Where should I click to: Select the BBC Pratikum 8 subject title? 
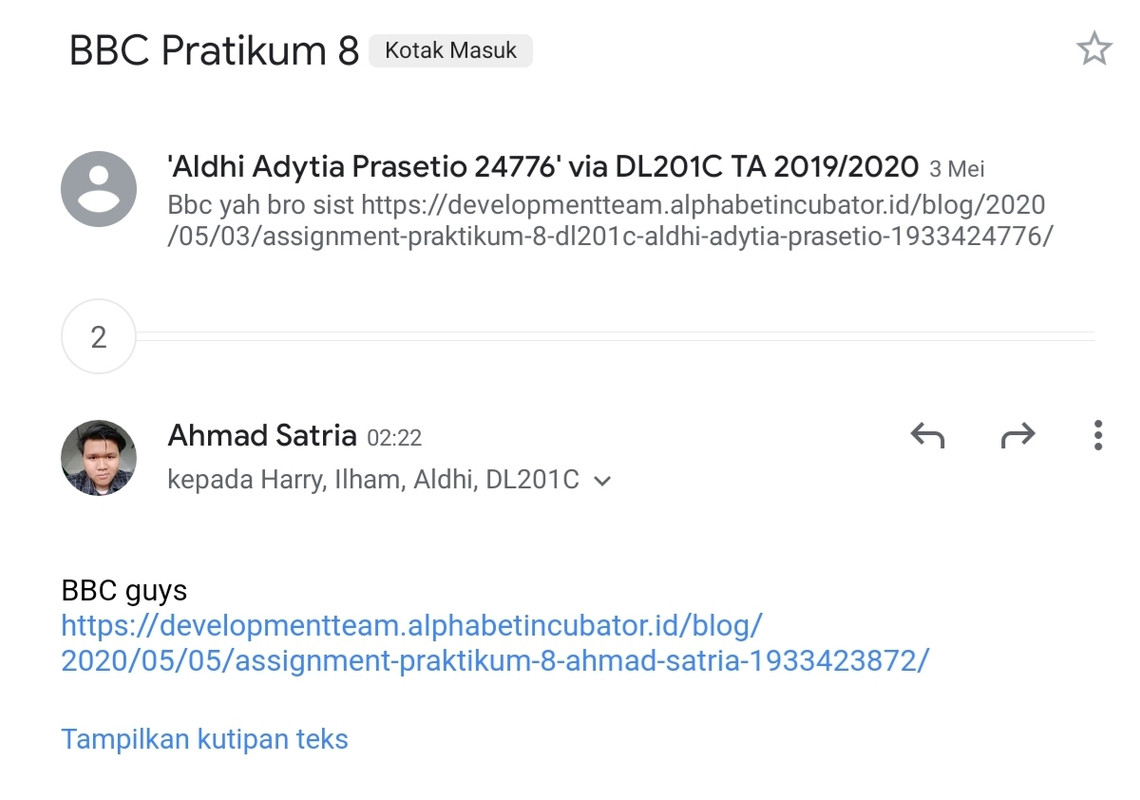point(214,51)
